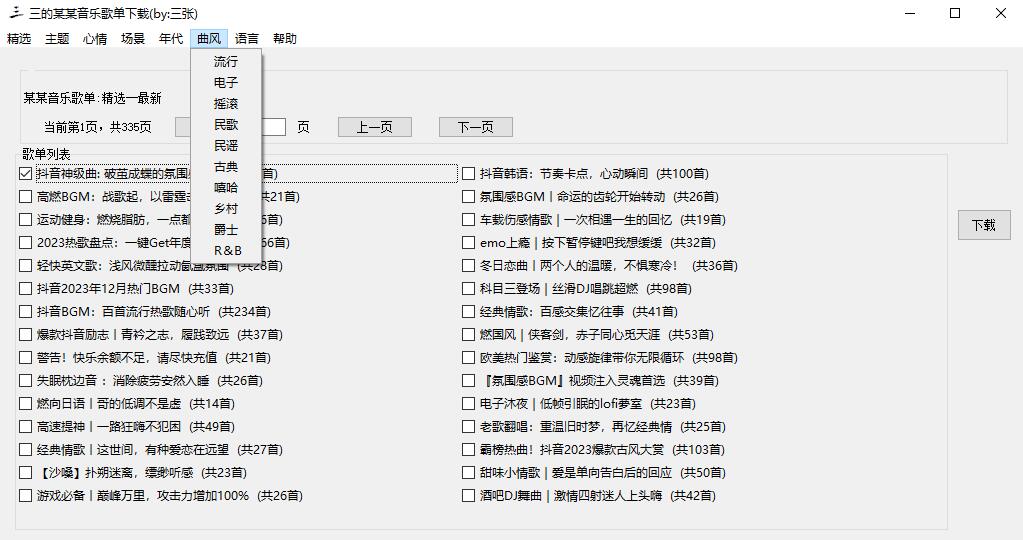Open the 精选 menu
The width and height of the screenshot is (1023, 540).
click(19, 38)
